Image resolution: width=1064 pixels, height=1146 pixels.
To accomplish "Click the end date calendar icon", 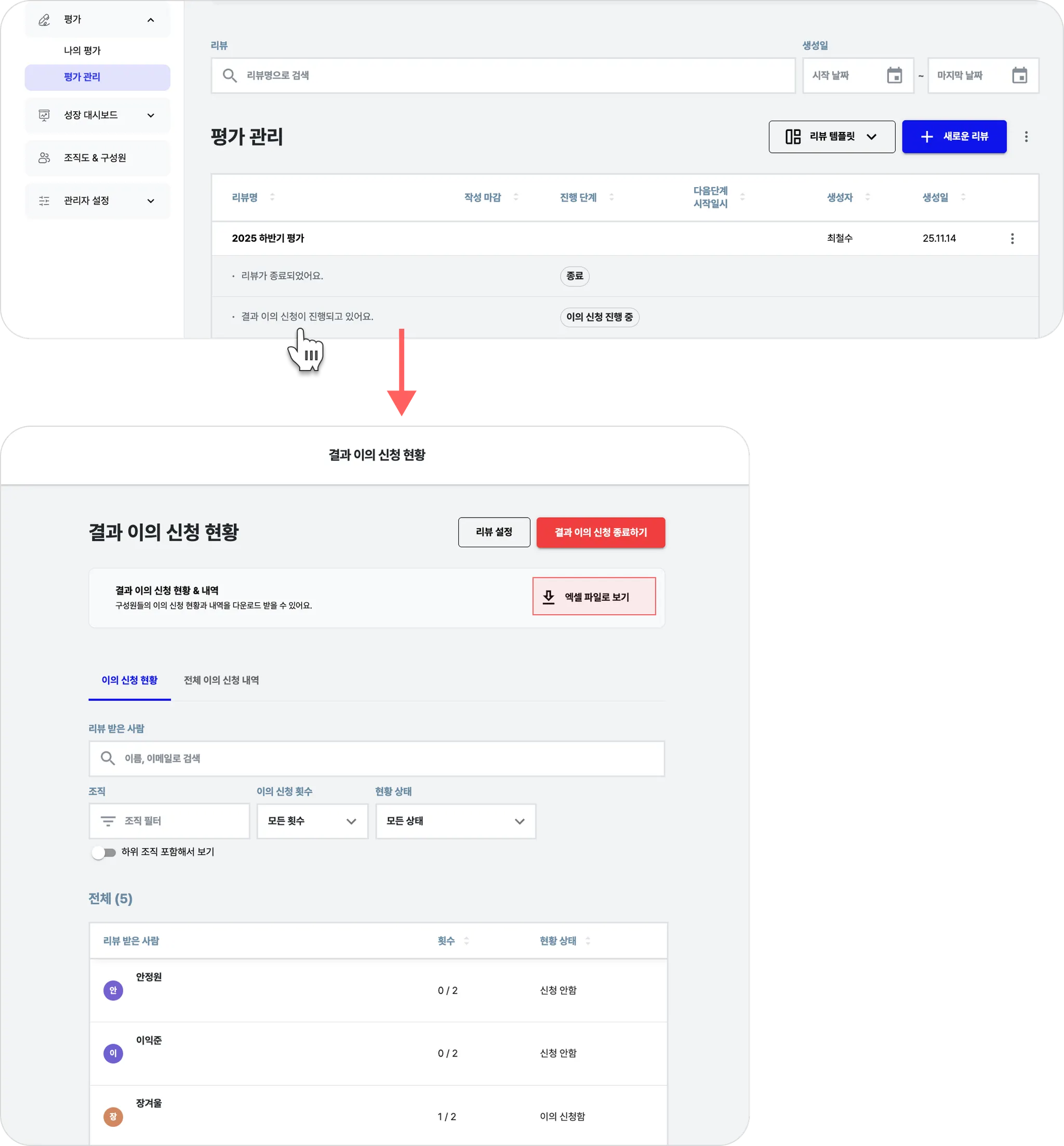I will click(x=1019, y=75).
